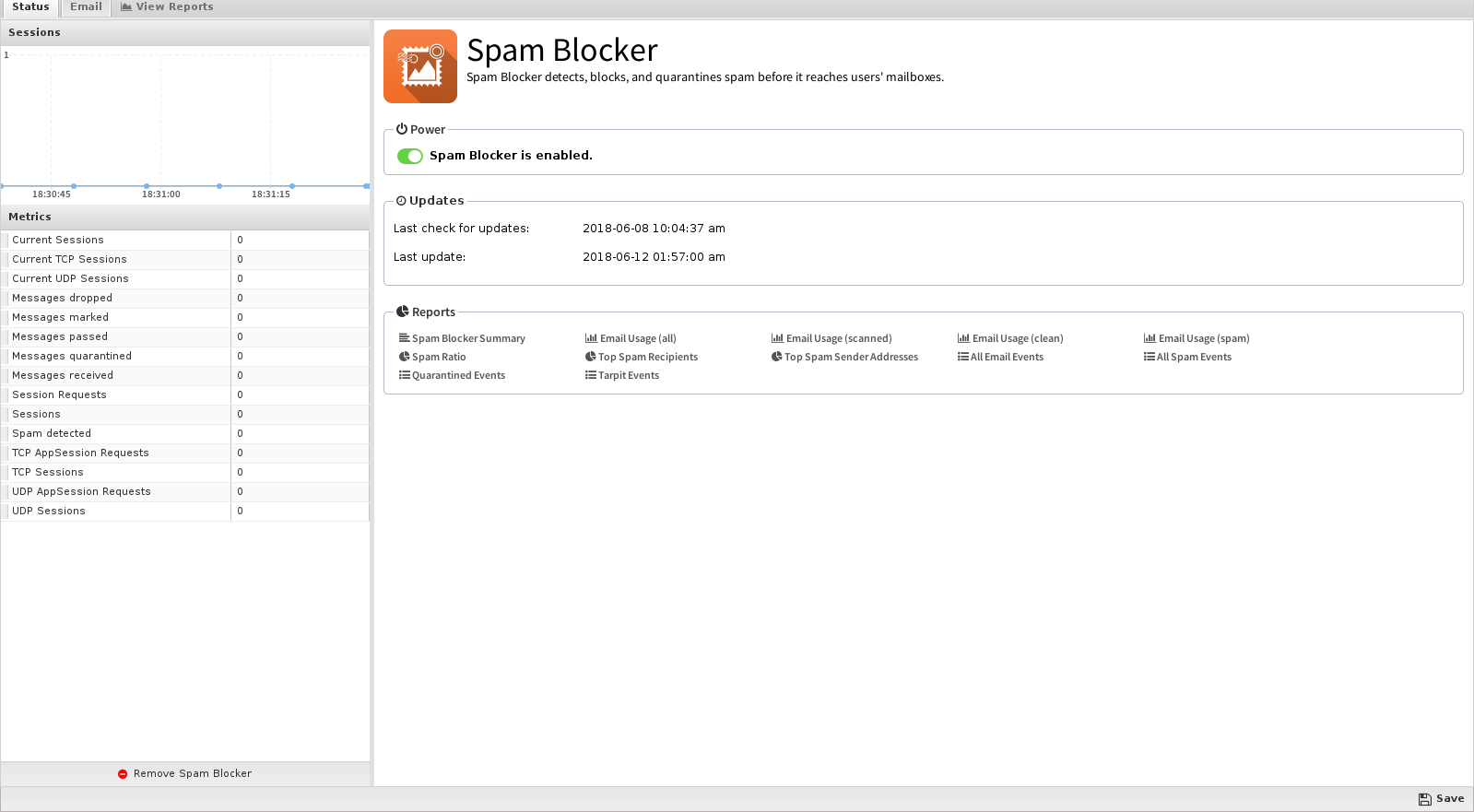Click the Sessions panel header
Viewport: 1474px width, 812px height.
[185, 32]
